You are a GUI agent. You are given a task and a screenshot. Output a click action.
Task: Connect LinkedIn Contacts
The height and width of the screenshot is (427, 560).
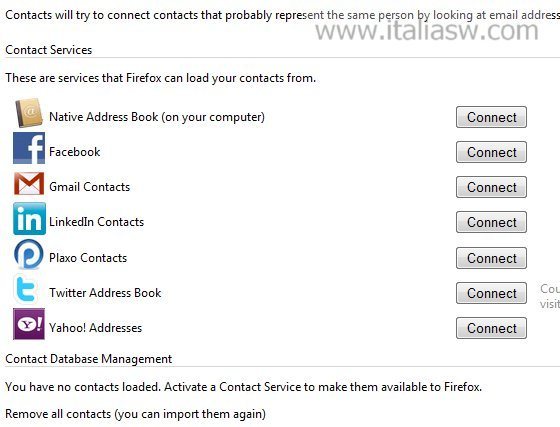(x=491, y=222)
